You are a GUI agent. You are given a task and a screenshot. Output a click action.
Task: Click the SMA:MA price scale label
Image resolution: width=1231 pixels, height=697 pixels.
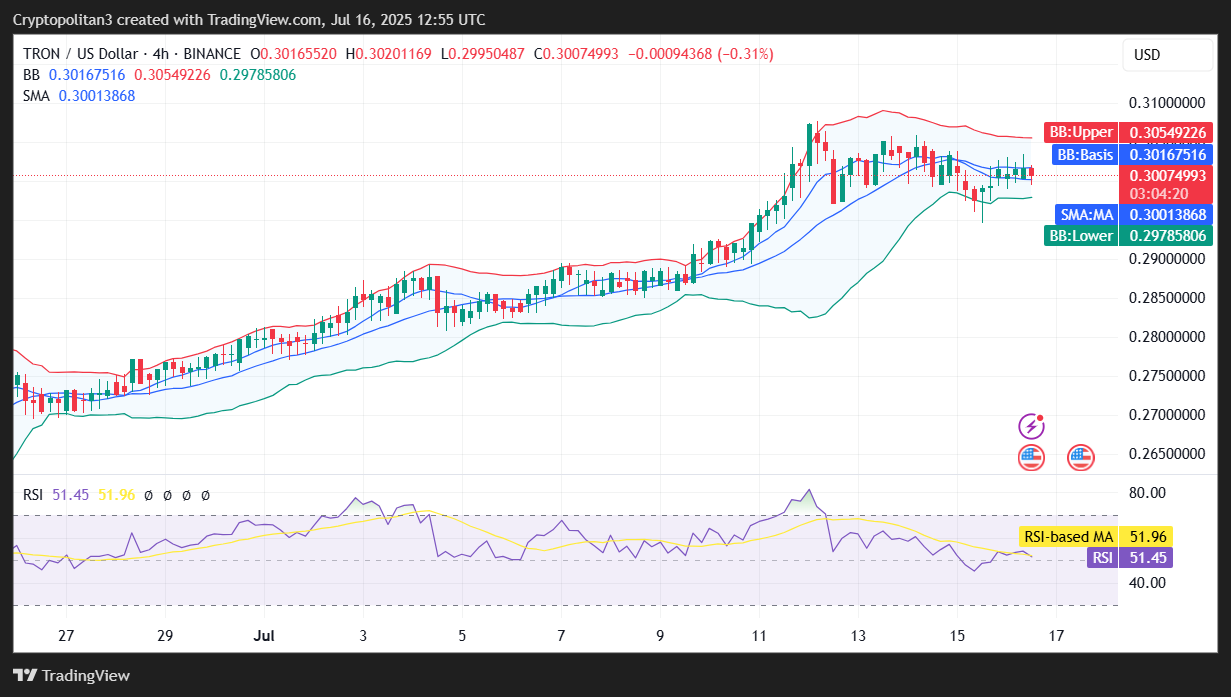pyautogui.click(x=1086, y=215)
